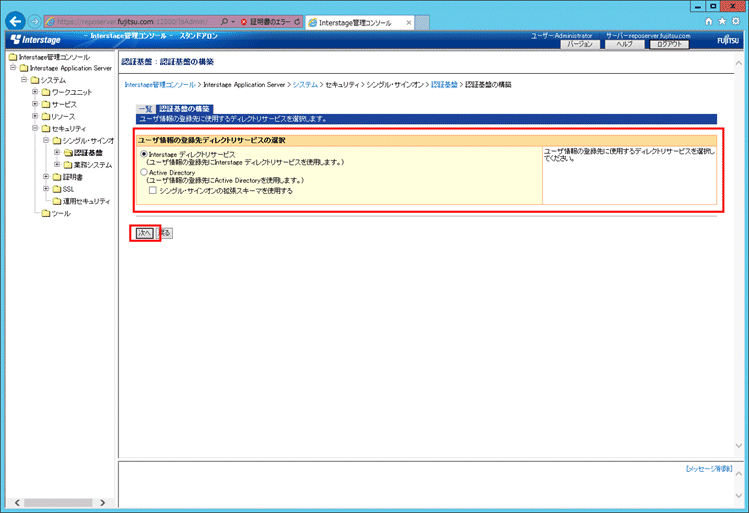Click the Fujitsu logo in header
The height and width of the screenshot is (513, 749).
click(728, 40)
